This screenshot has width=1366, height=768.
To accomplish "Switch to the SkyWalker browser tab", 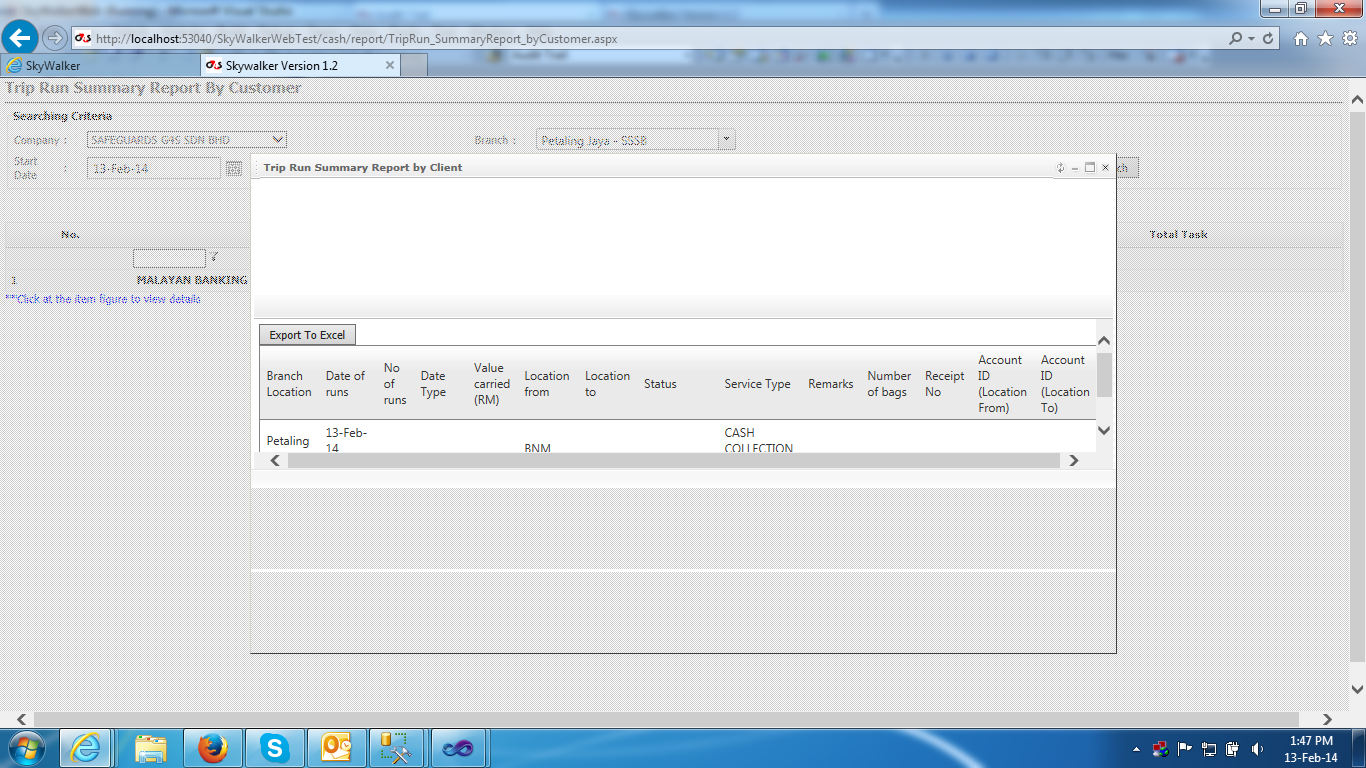I will coord(100,65).
